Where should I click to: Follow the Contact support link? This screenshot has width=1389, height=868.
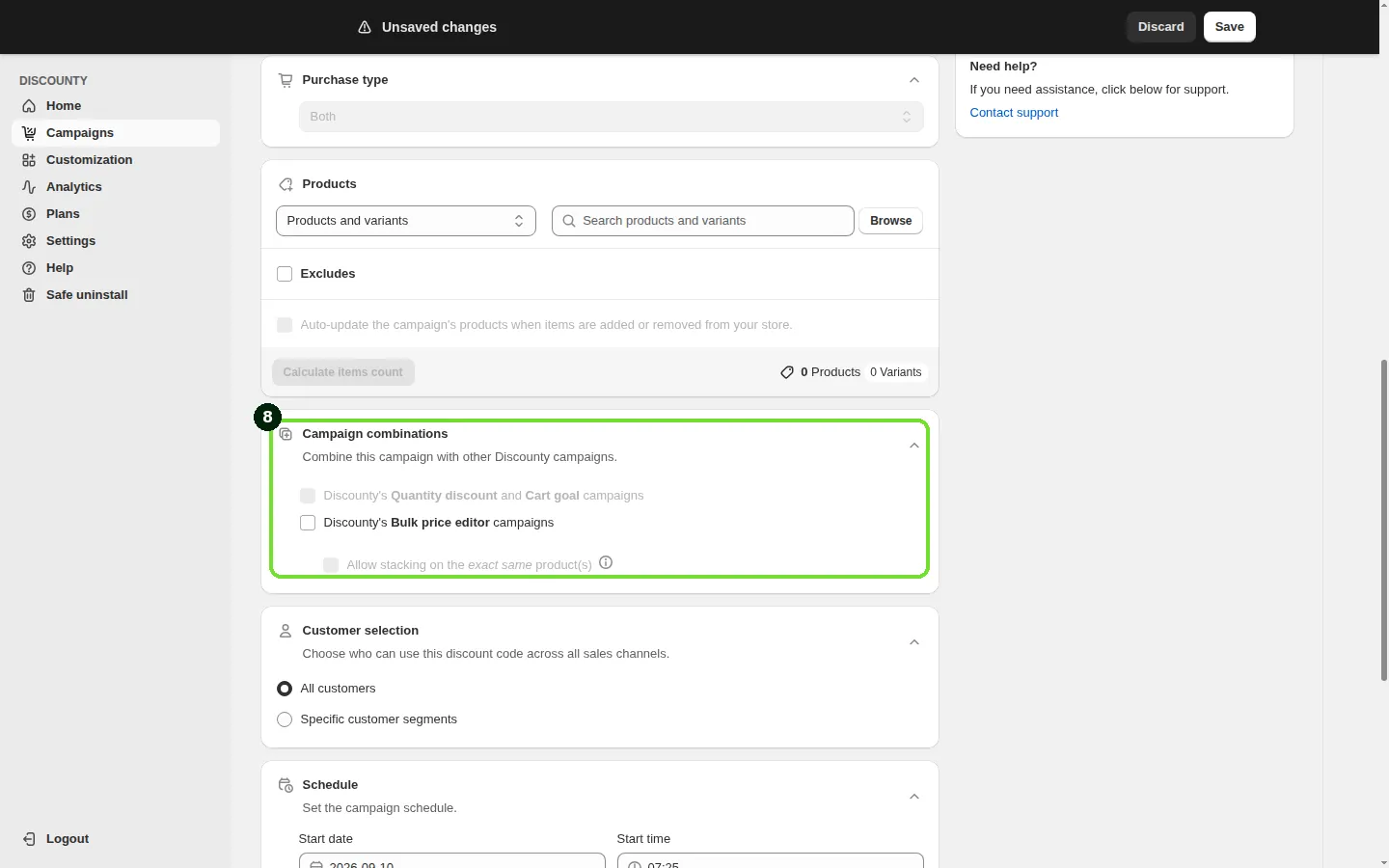pos(1014,113)
